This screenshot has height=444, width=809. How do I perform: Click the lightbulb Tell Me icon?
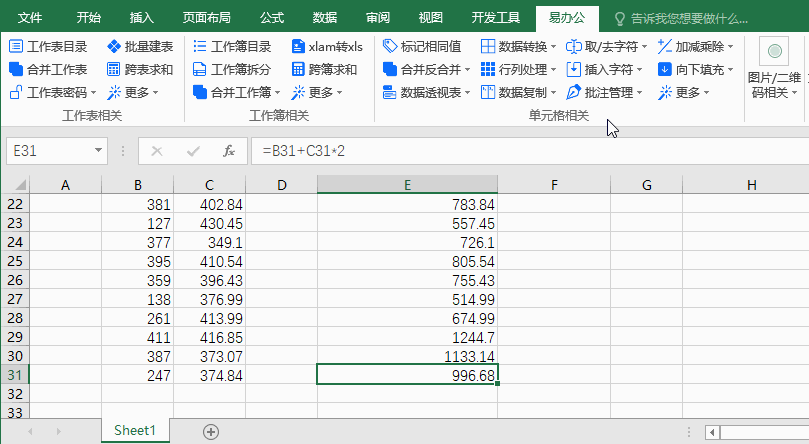click(x=620, y=19)
